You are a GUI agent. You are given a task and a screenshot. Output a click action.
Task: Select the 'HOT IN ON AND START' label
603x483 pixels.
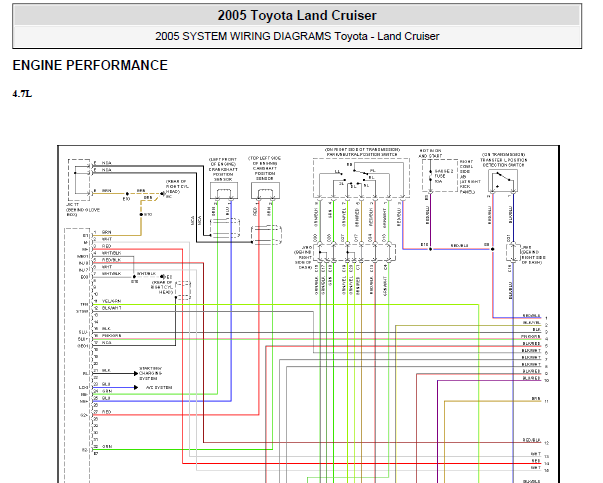(430, 153)
